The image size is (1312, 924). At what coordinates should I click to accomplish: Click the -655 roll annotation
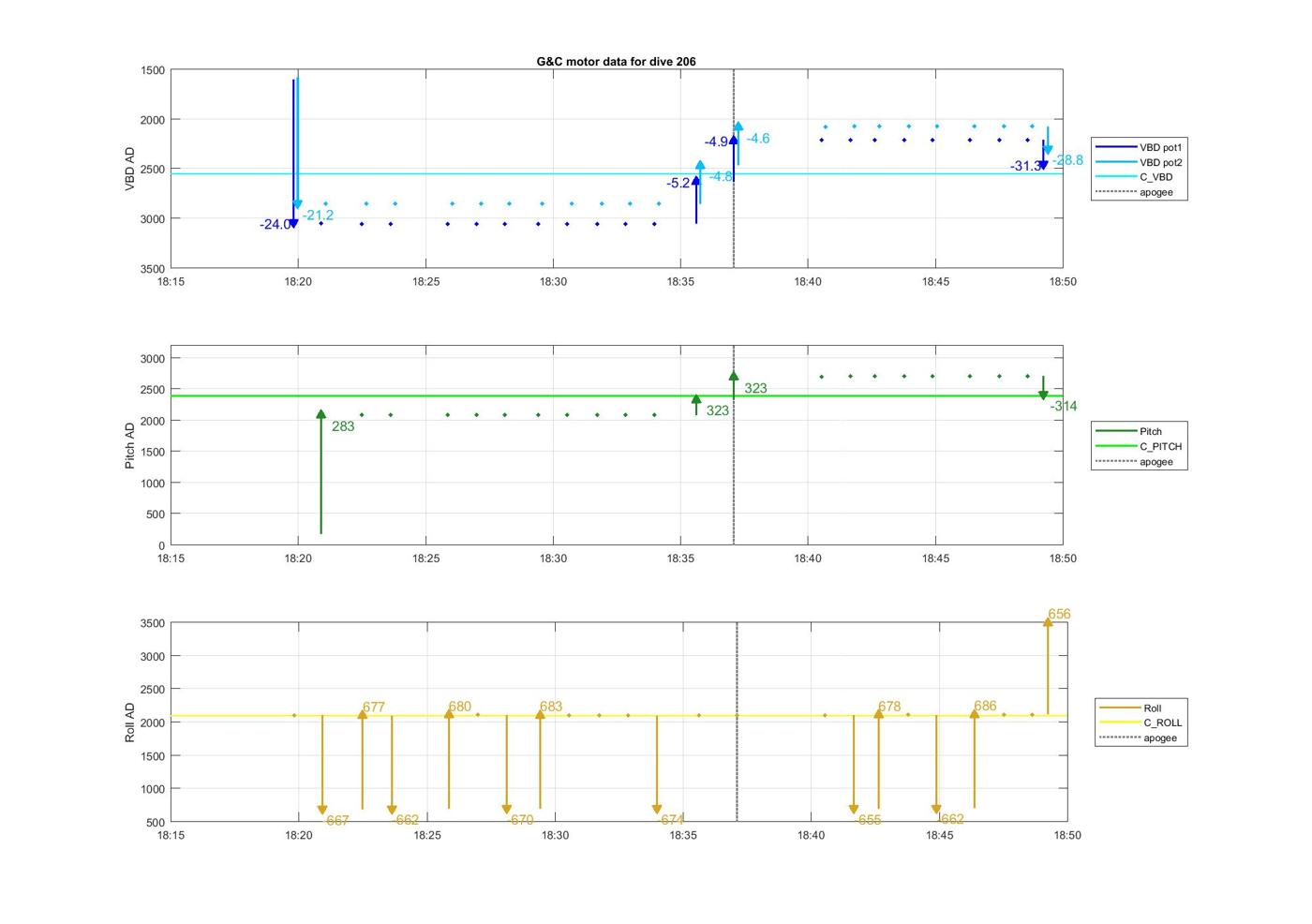pos(868,820)
